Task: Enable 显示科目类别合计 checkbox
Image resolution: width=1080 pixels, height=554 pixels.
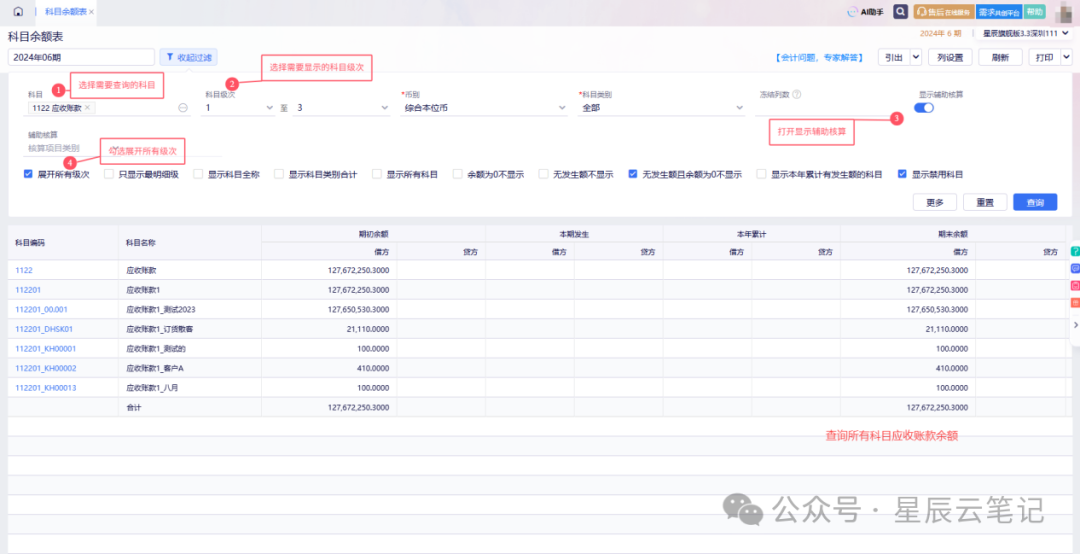Action: [x=279, y=174]
